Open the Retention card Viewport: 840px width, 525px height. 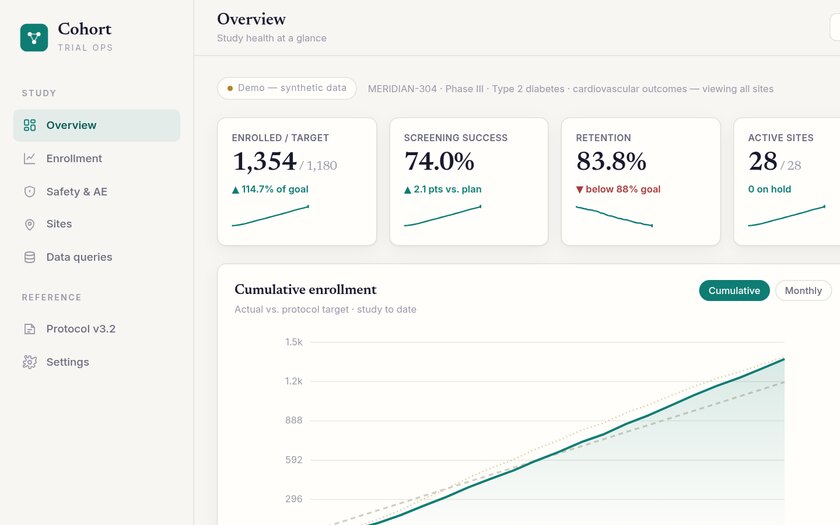click(641, 182)
